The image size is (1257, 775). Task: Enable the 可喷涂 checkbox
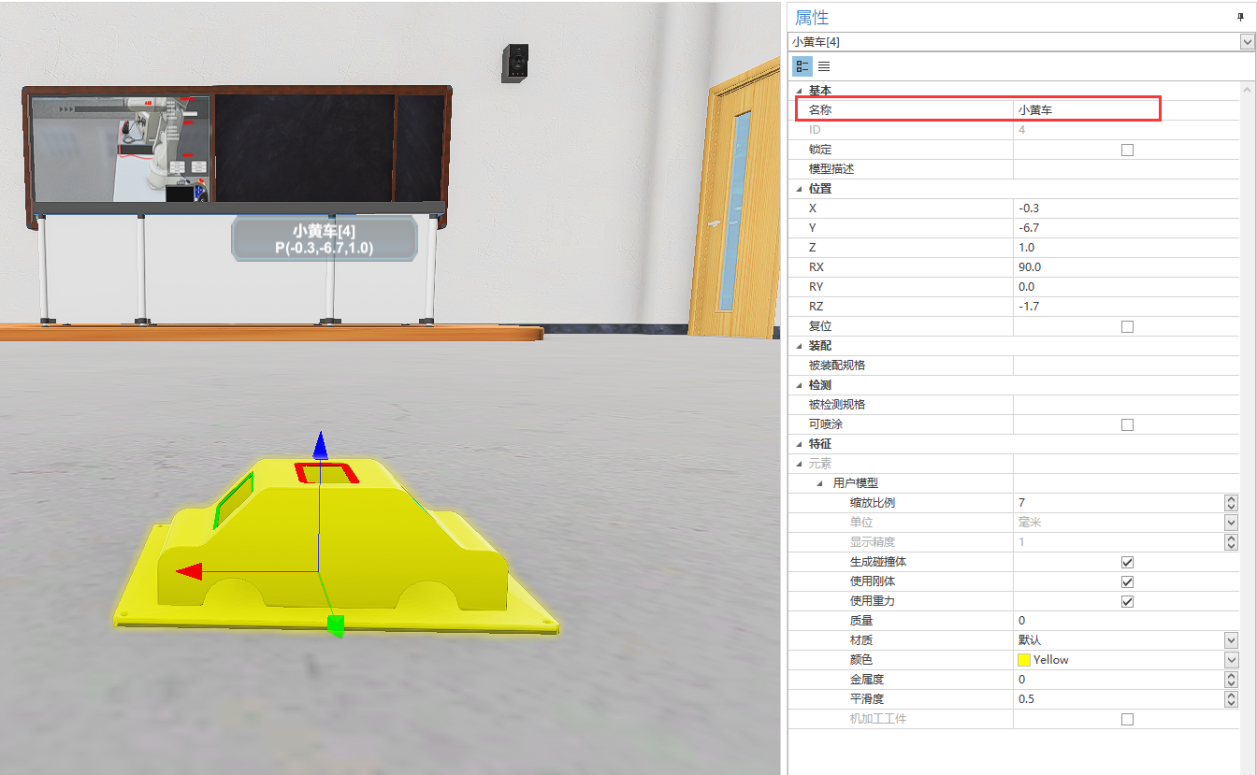pyautogui.click(x=1127, y=424)
